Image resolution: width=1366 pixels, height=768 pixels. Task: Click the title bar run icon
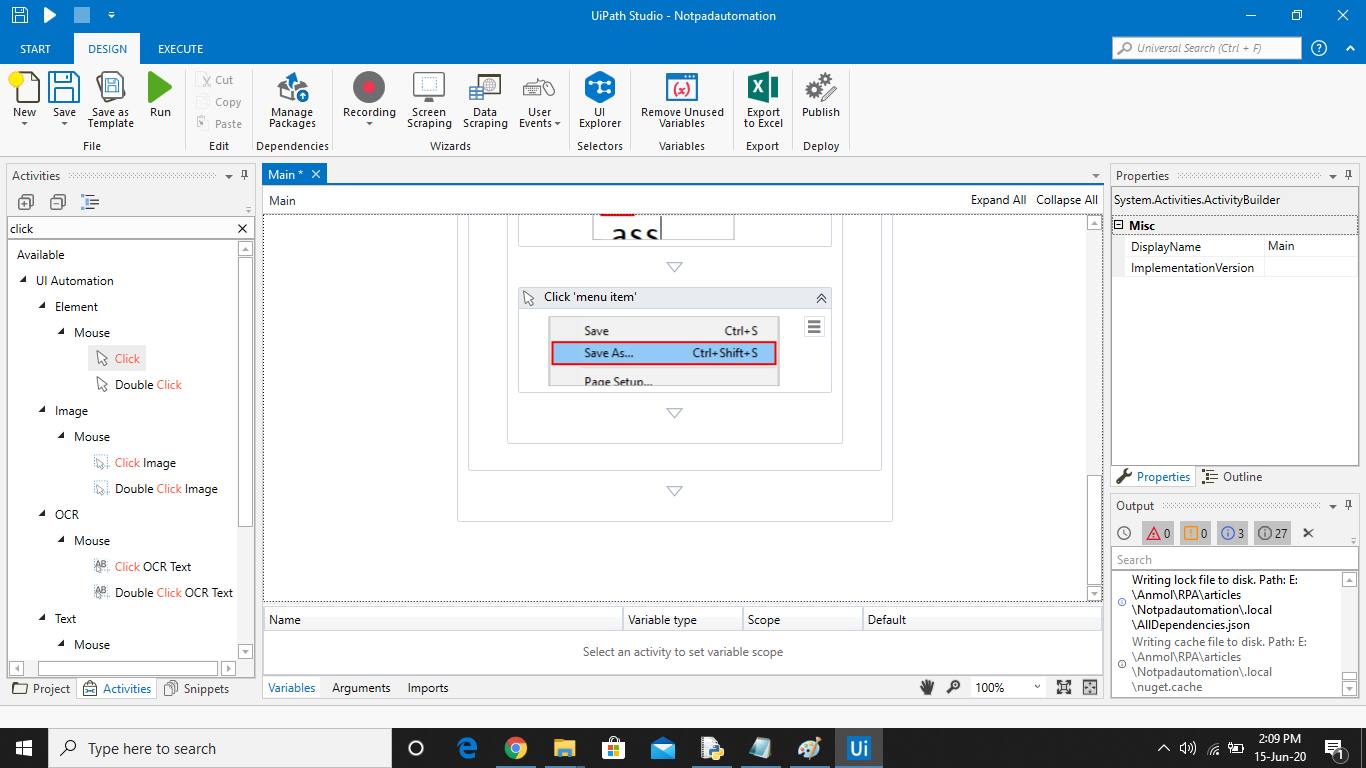point(50,15)
